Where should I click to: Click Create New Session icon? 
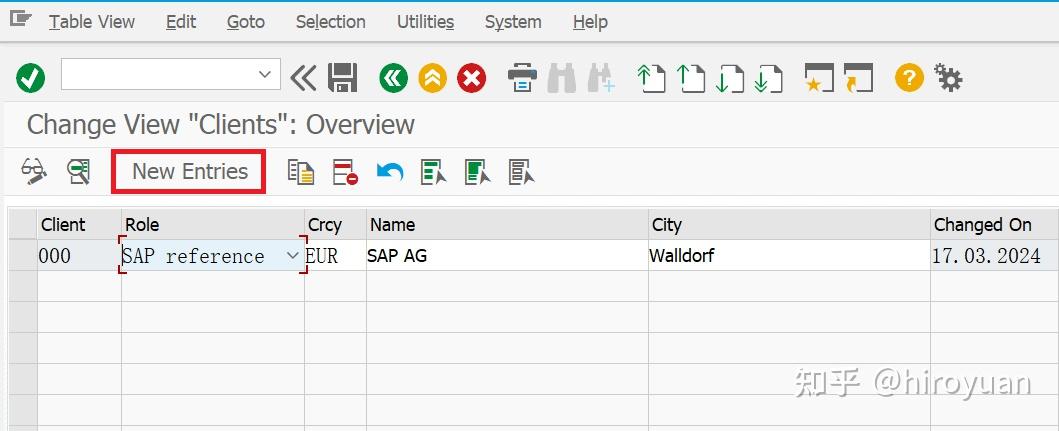[819, 78]
